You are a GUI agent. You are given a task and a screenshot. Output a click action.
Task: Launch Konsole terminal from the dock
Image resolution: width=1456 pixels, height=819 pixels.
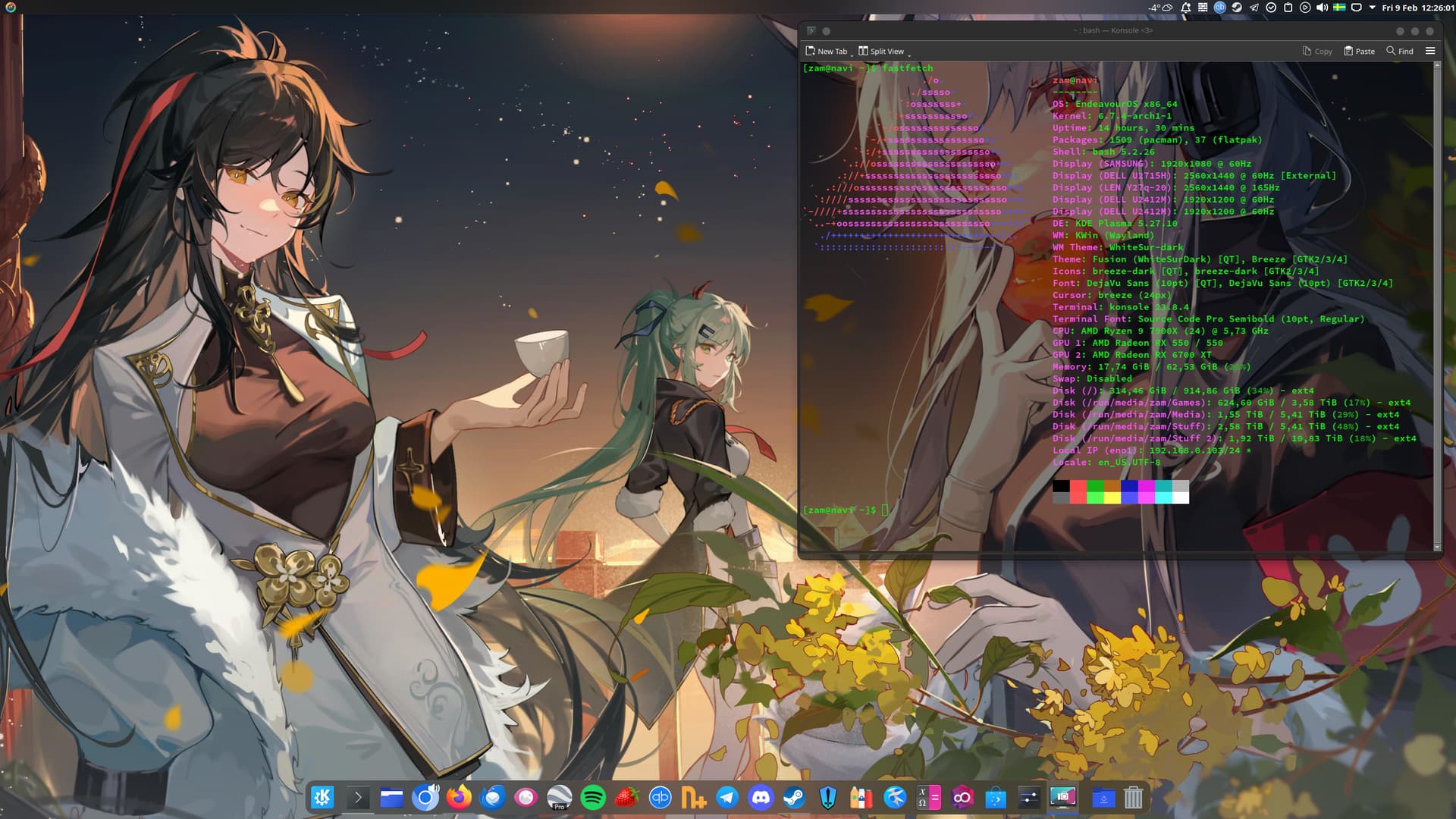[x=358, y=798]
